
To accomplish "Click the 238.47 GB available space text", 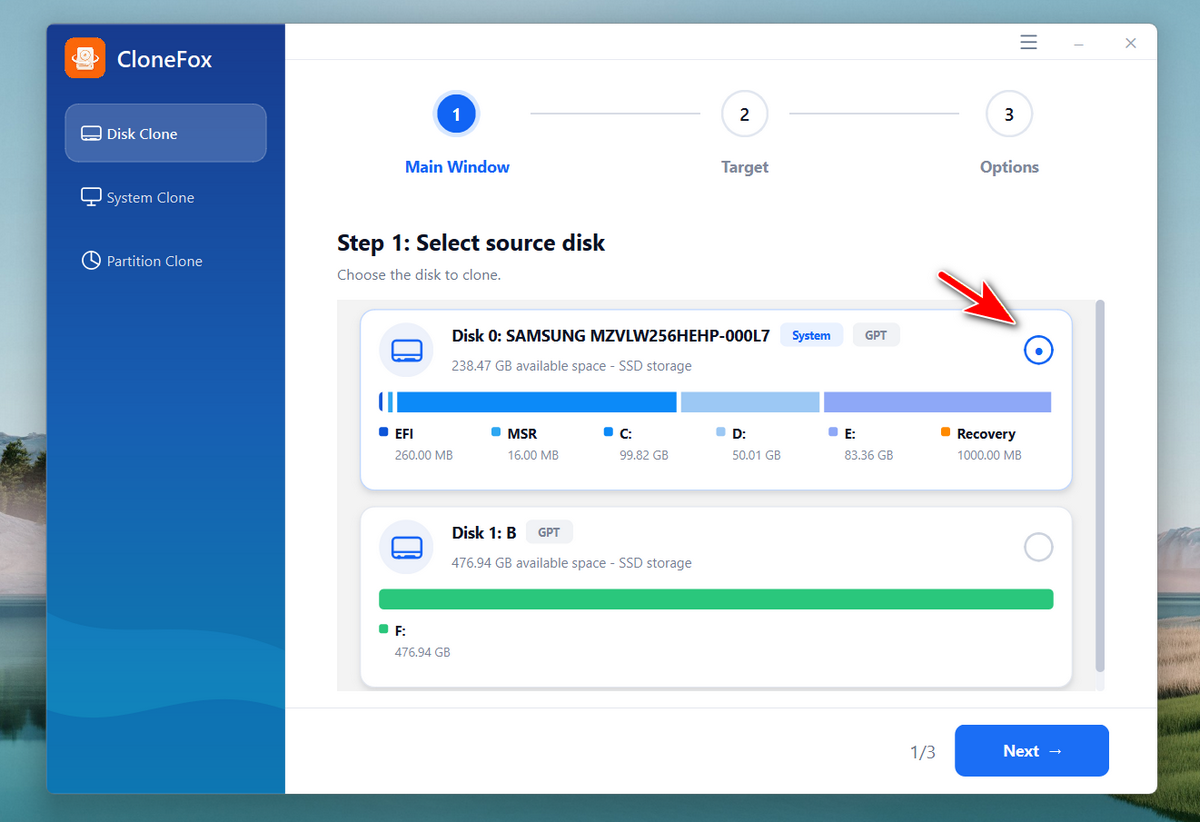I will 571,366.
